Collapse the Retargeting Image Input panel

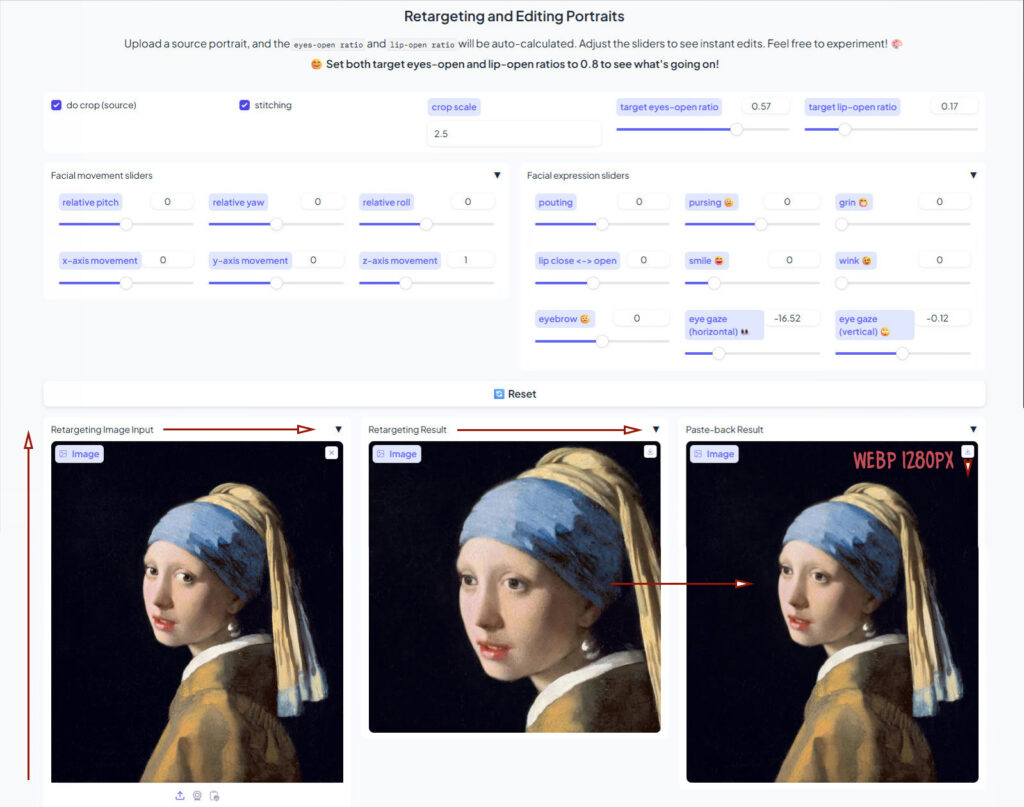coord(338,430)
